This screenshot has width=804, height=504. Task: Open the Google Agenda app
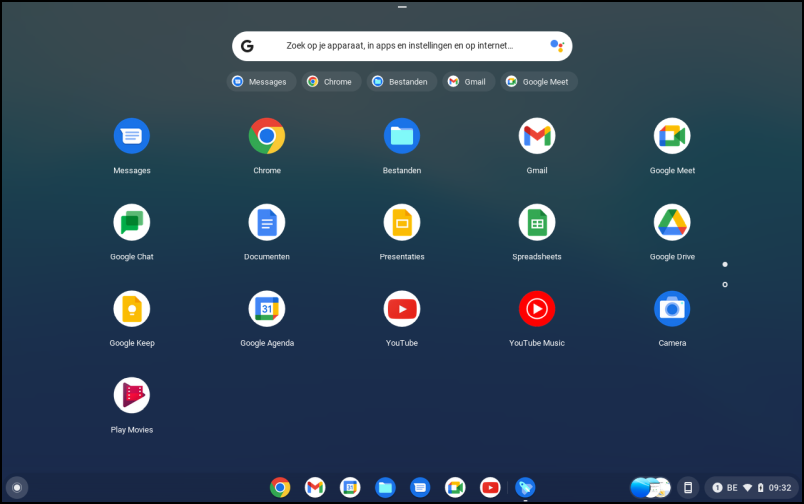[x=267, y=309]
